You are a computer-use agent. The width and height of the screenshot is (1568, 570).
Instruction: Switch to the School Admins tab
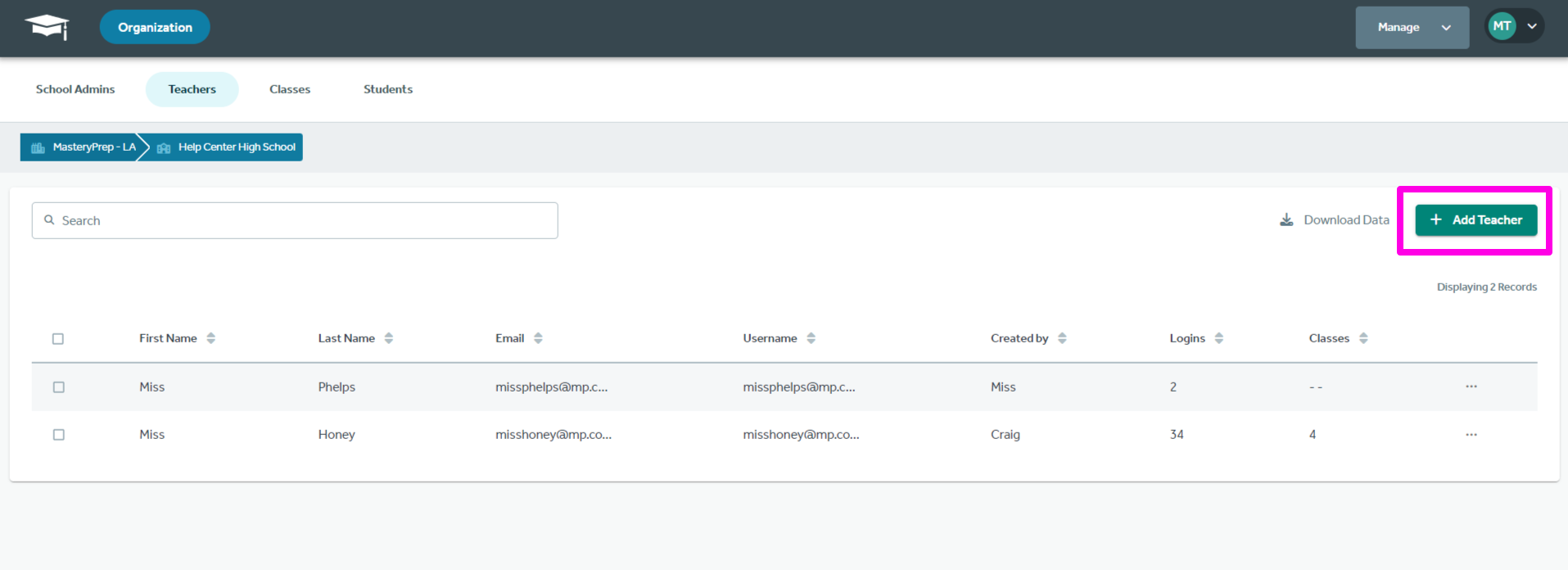[75, 89]
